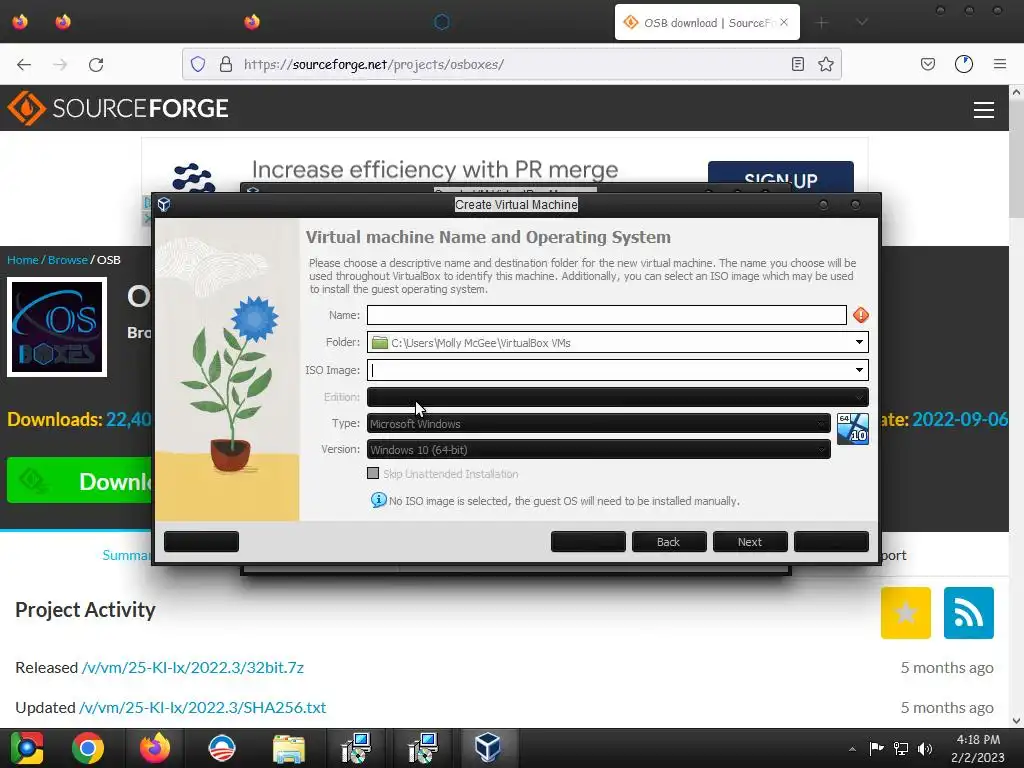Image resolution: width=1024 pixels, height=768 pixels.
Task: Click the Browse breadcrumb link
Action: pyautogui.click(x=68, y=260)
